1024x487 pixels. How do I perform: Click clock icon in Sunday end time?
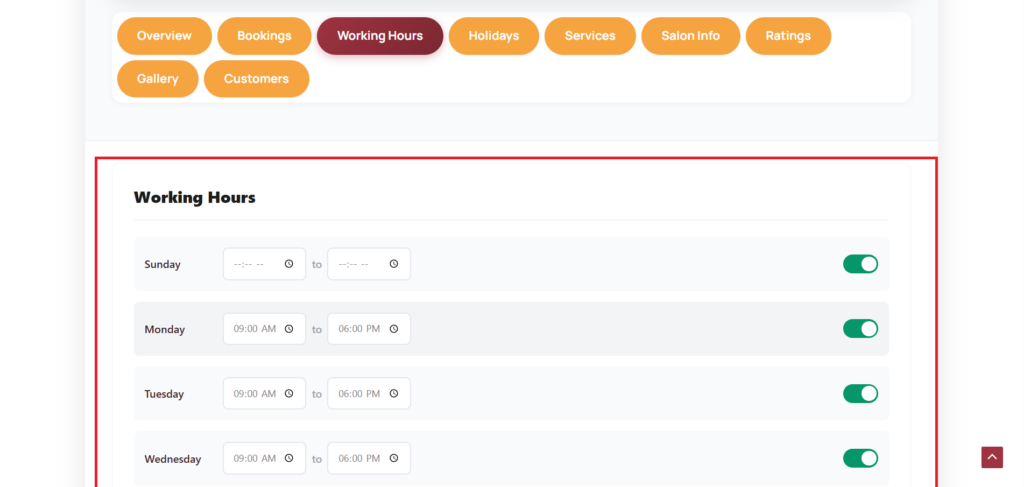point(394,264)
